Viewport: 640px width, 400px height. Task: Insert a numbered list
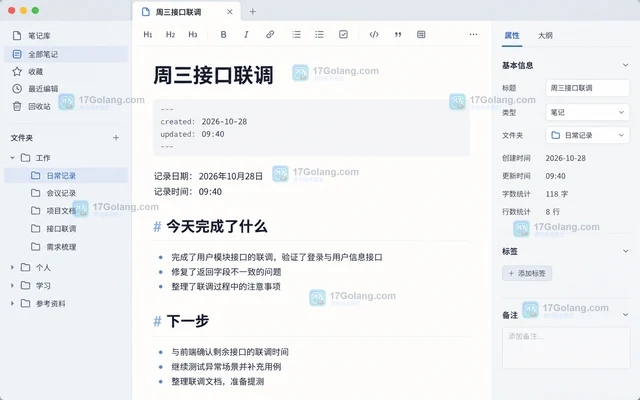click(297, 35)
